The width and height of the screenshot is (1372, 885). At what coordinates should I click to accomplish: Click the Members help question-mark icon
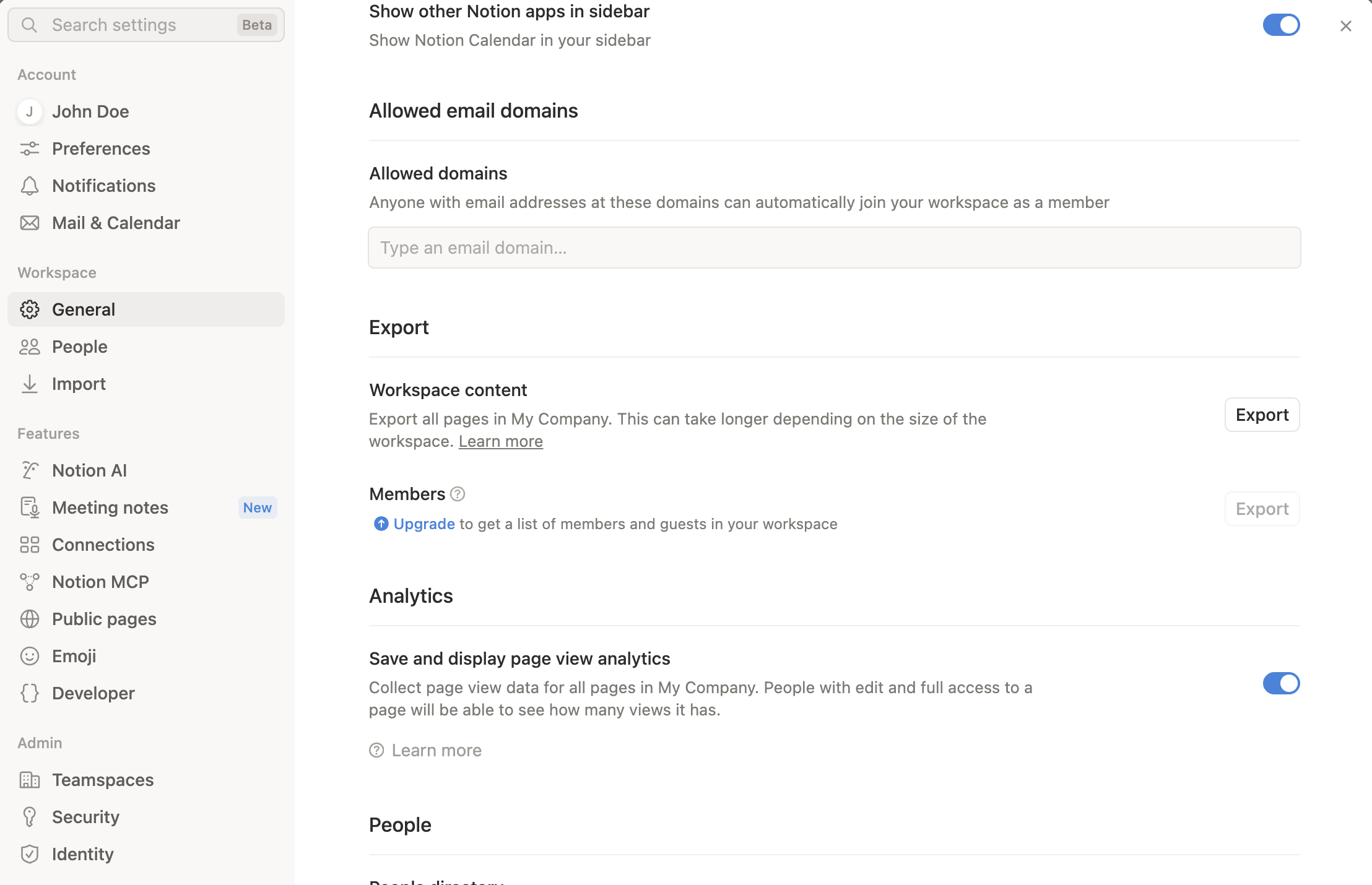click(x=458, y=494)
